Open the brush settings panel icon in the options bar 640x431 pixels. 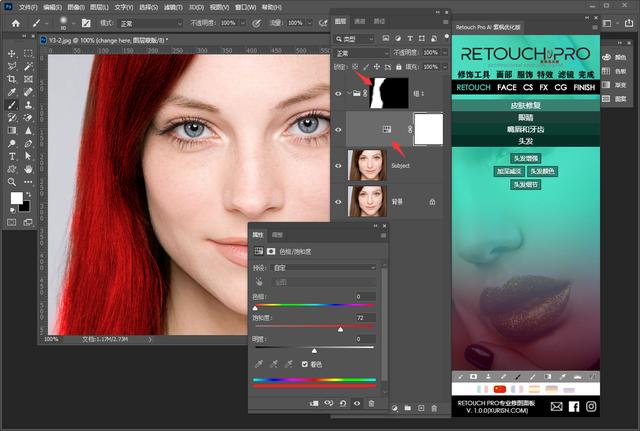[x=86, y=23]
